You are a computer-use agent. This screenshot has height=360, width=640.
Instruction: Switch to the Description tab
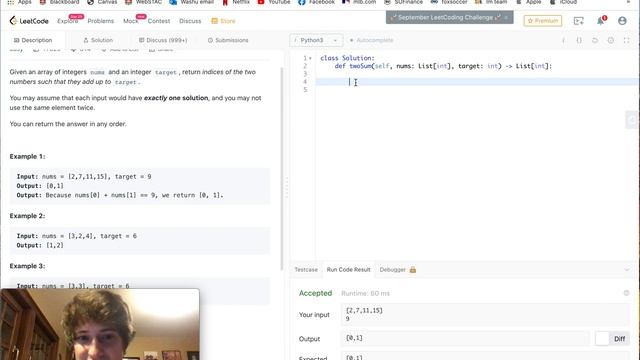(x=33, y=40)
